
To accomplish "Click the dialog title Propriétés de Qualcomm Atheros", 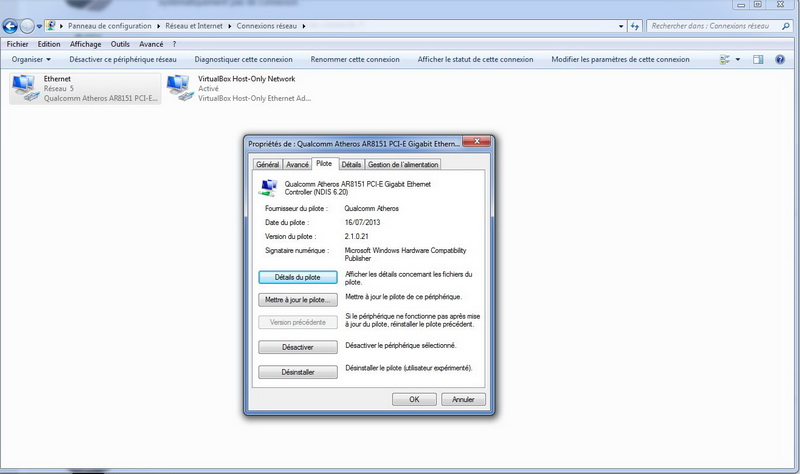I will [354, 144].
